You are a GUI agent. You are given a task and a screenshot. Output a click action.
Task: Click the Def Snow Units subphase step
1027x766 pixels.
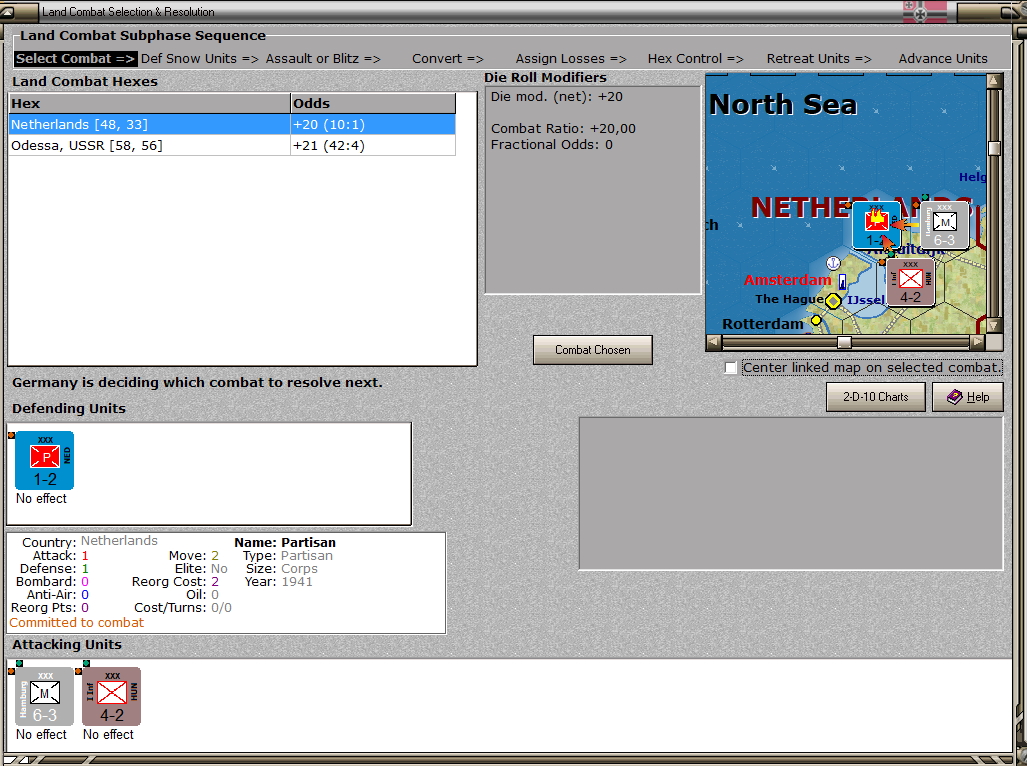(x=200, y=58)
